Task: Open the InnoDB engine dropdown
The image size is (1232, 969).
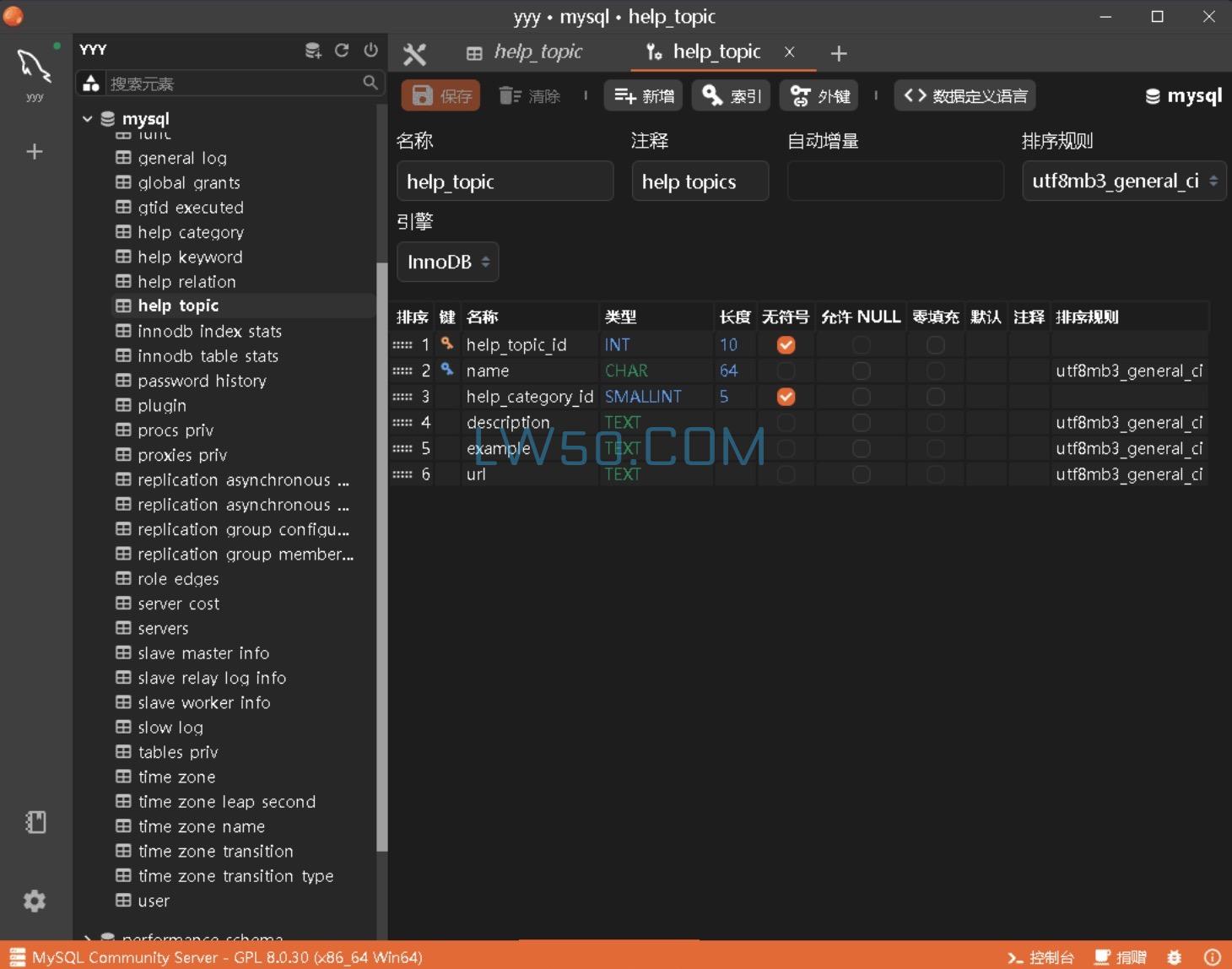Action: 447,263
